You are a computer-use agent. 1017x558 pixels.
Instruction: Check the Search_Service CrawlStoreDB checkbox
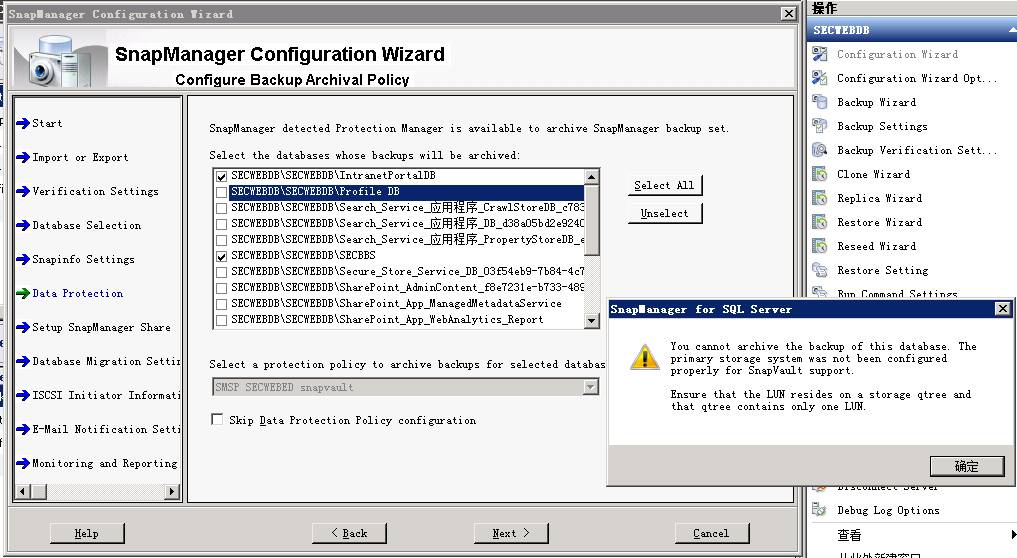pos(222,208)
